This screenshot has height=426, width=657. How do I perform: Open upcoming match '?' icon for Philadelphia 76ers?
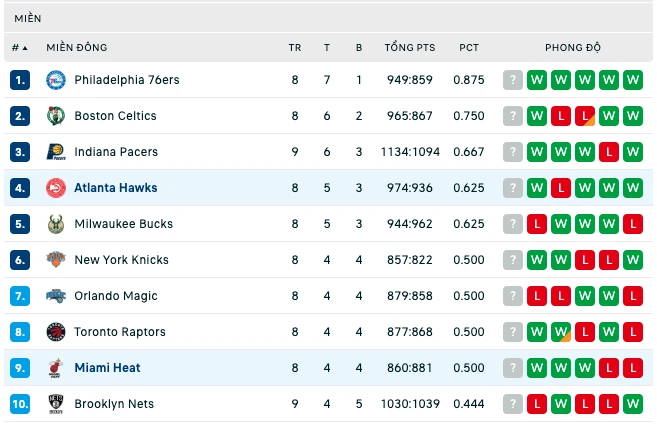(512, 80)
